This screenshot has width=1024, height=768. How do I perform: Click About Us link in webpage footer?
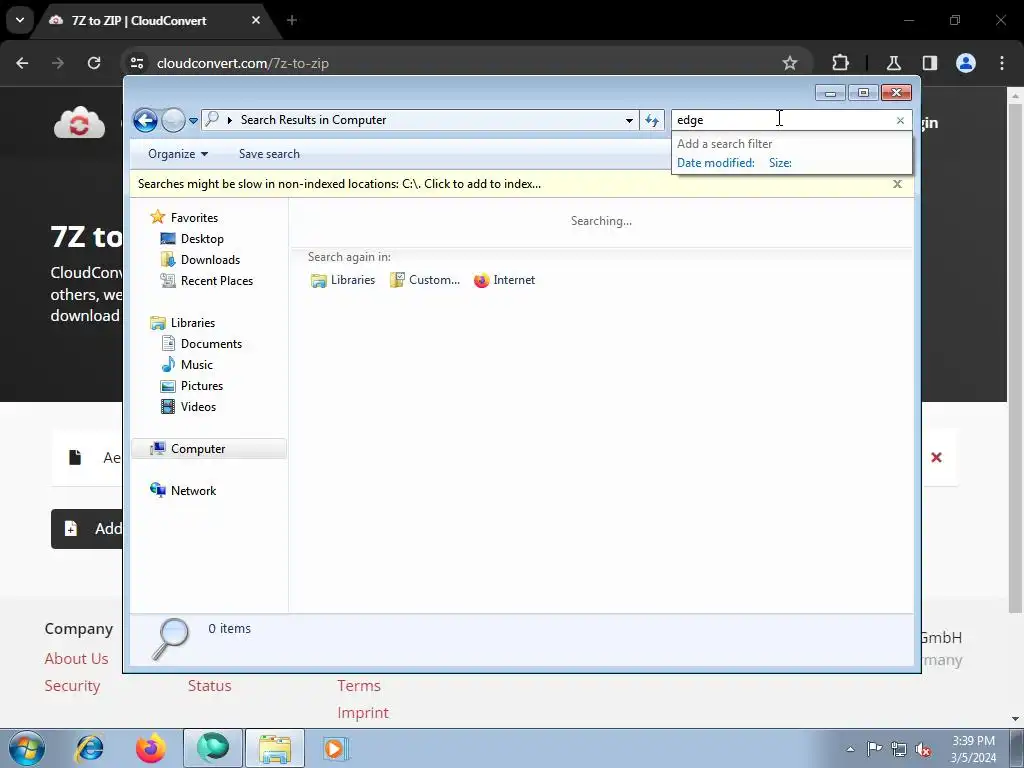click(x=76, y=659)
